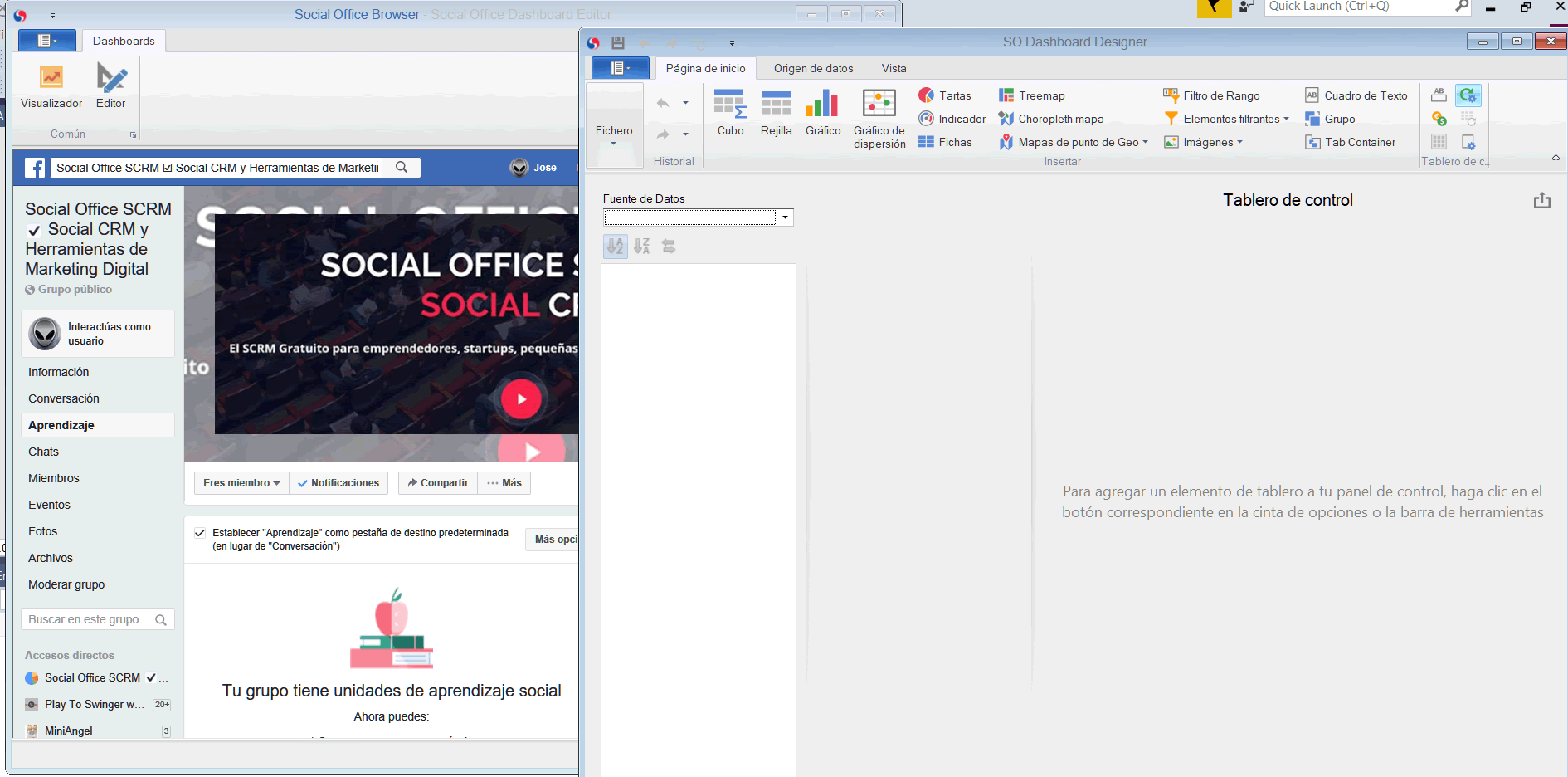Add a Tartas pie chart
The width and height of the screenshot is (1568, 777).
945,95
